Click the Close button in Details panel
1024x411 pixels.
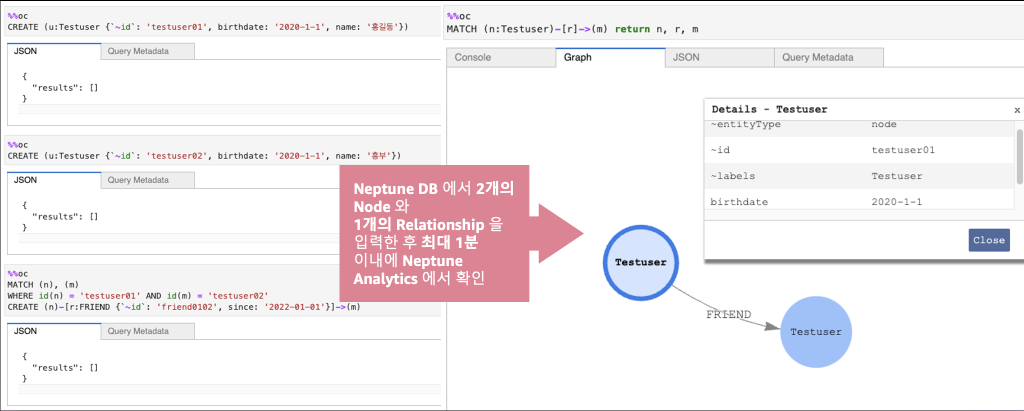(989, 240)
